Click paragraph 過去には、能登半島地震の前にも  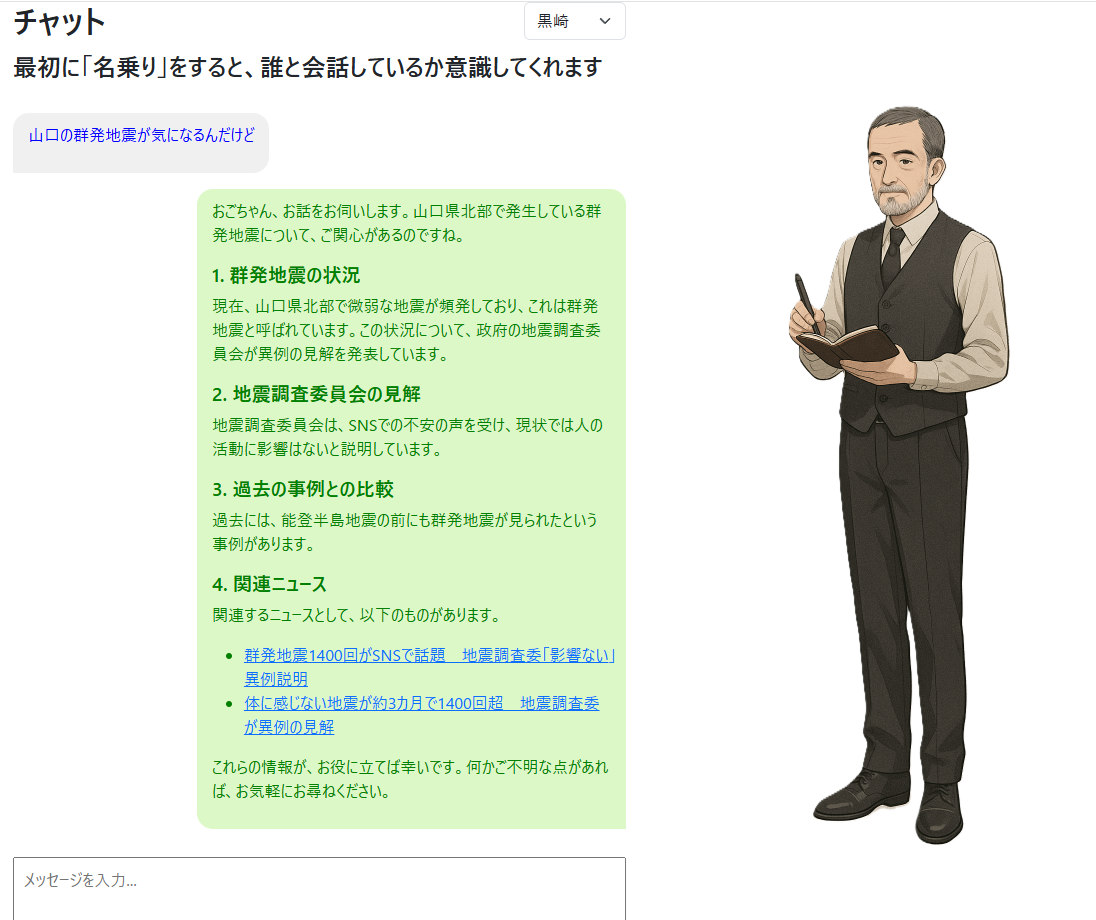(405, 532)
